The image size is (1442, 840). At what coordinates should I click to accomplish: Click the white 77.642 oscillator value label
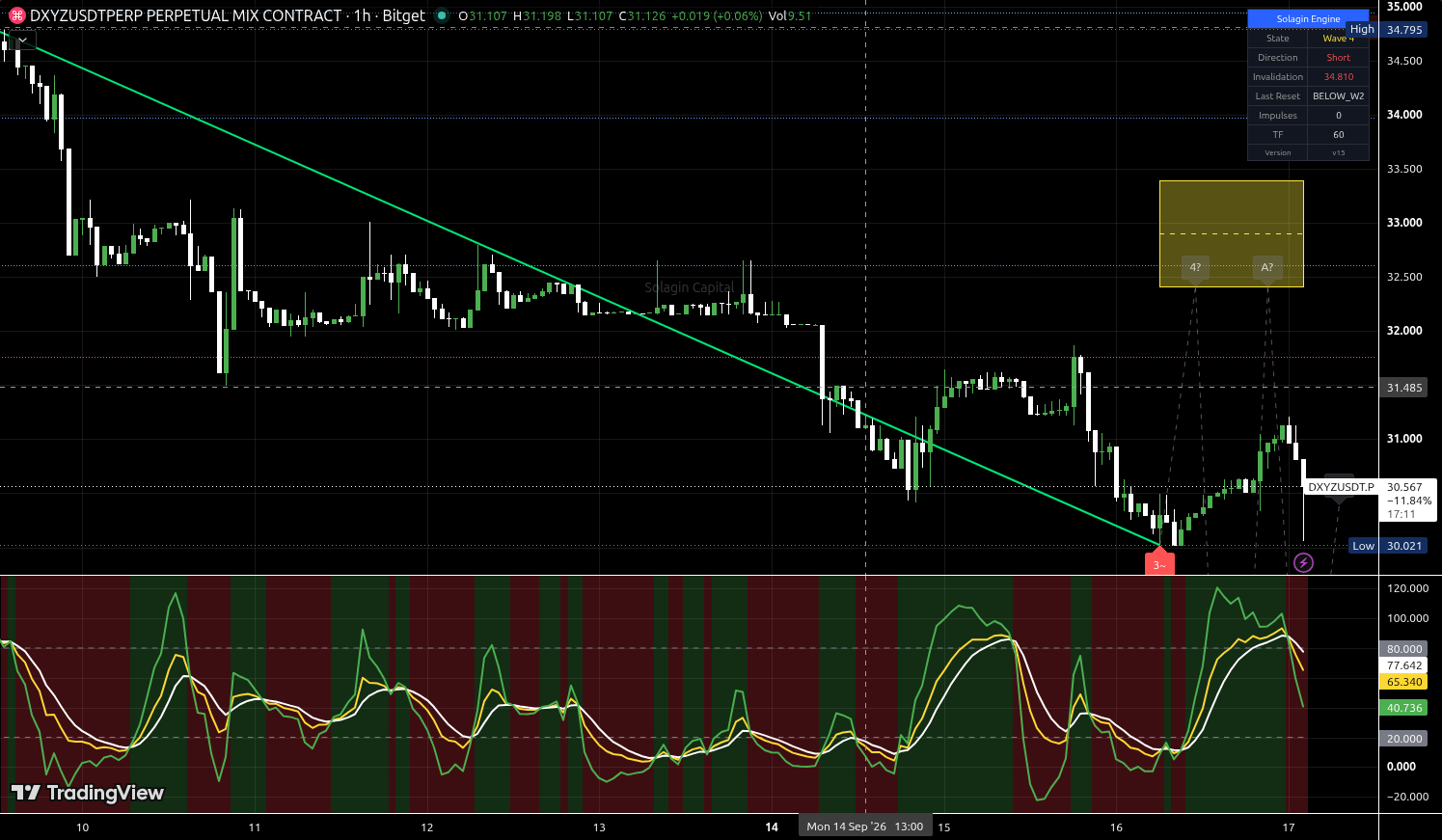pyautogui.click(x=1403, y=665)
